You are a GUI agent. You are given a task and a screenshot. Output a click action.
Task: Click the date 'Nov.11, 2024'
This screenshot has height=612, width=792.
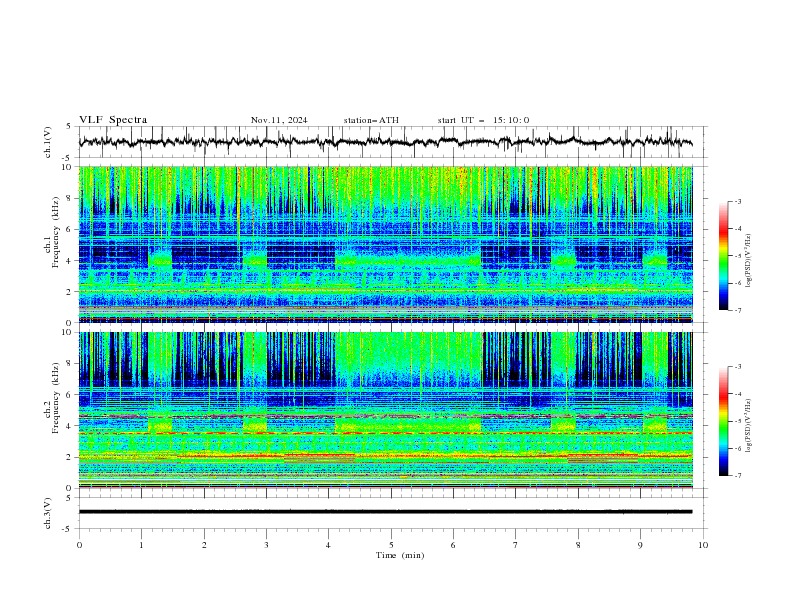click(x=279, y=120)
